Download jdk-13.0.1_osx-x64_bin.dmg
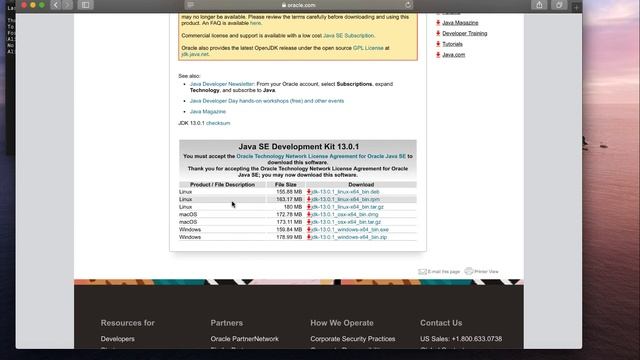Image resolution: width=640 pixels, height=360 pixels. pyautogui.click(x=345, y=214)
